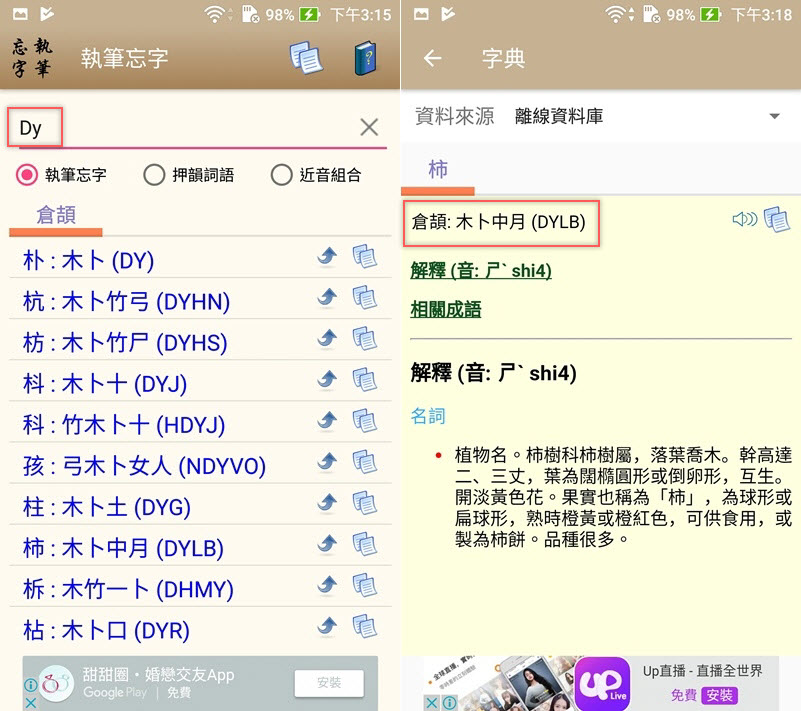This screenshot has width=801, height=711.
Task: Open the 枋 : 木卜竹尸 (DYHS) result
Action: point(125,343)
